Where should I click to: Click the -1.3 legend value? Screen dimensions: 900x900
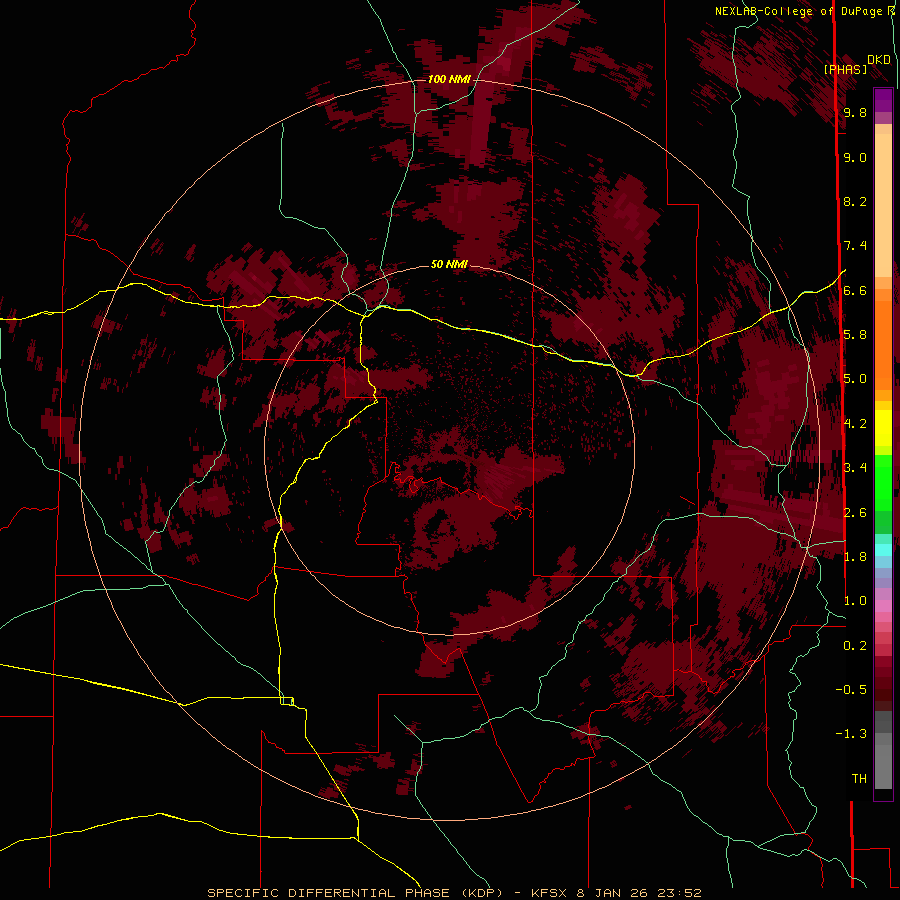[x=851, y=734]
